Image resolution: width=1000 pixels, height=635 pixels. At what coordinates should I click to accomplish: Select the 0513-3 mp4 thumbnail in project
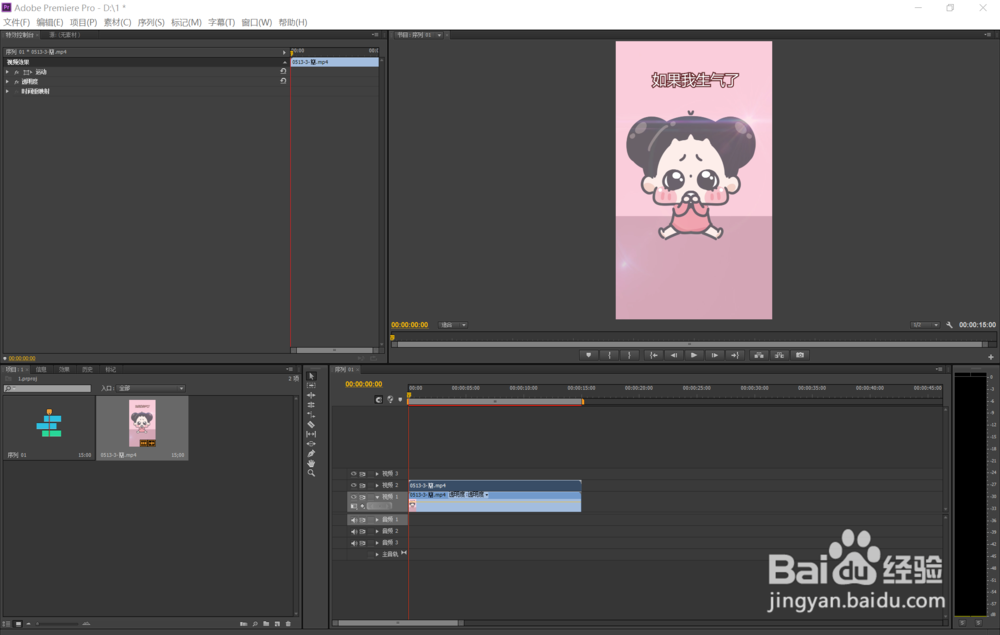[x=142, y=423]
